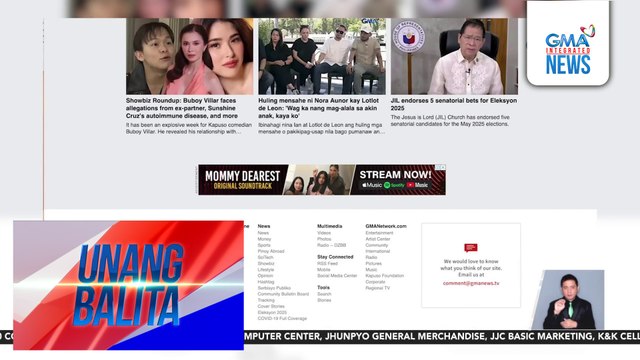
Task: Open COVID-19 Full Coverage footer link
Action: click(282, 318)
